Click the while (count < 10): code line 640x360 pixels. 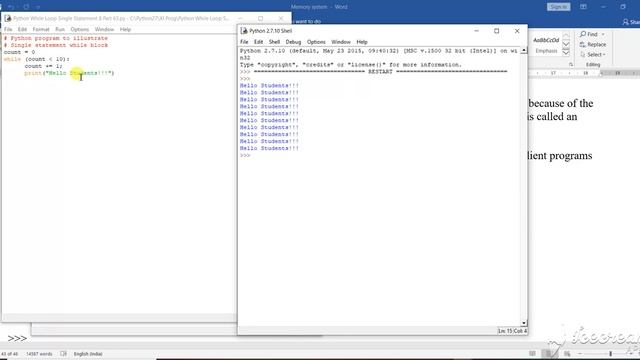click(x=37, y=59)
